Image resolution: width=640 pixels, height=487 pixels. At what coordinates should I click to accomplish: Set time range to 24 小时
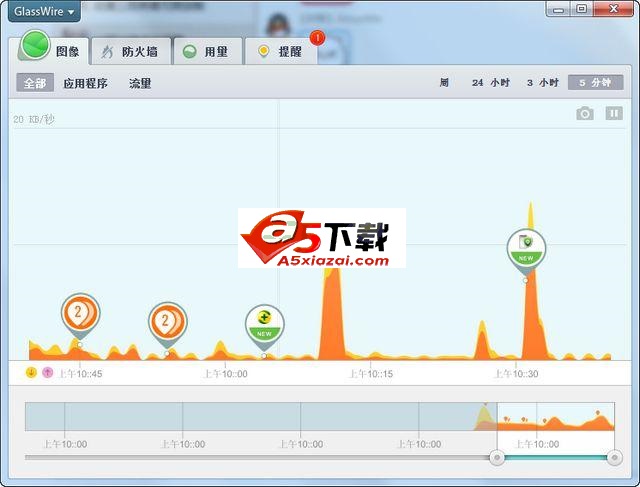491,83
